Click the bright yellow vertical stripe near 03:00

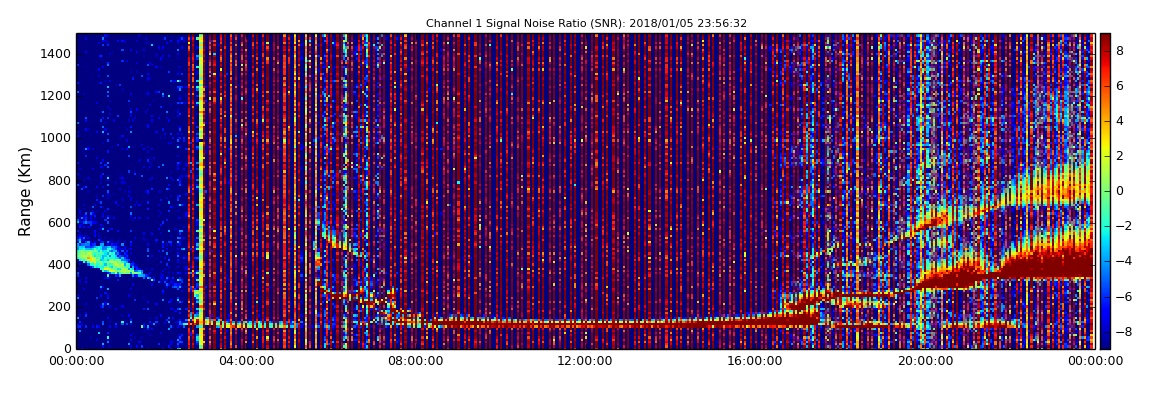tap(201, 191)
